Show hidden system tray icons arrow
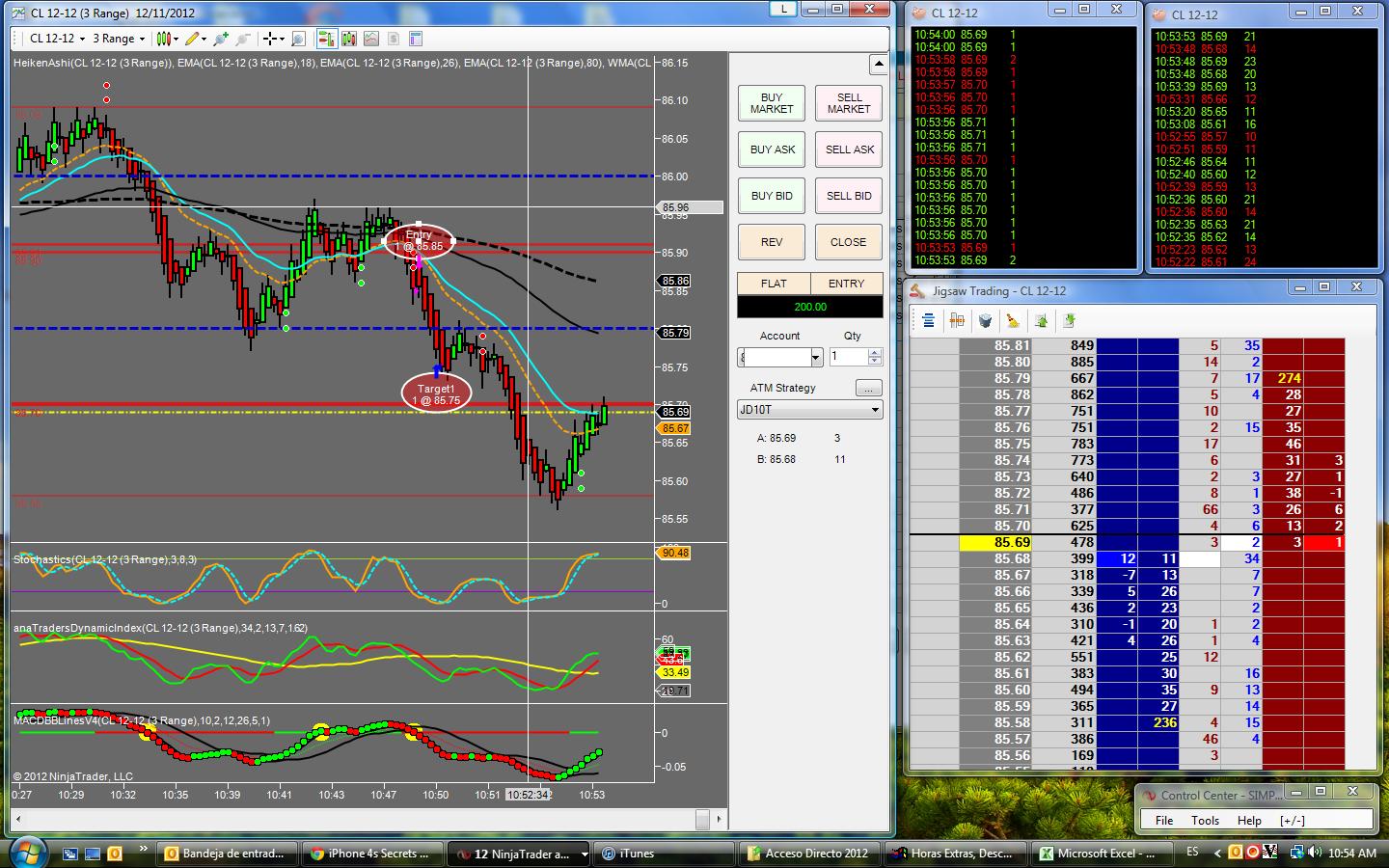The width and height of the screenshot is (1389, 868). pos(1218,853)
